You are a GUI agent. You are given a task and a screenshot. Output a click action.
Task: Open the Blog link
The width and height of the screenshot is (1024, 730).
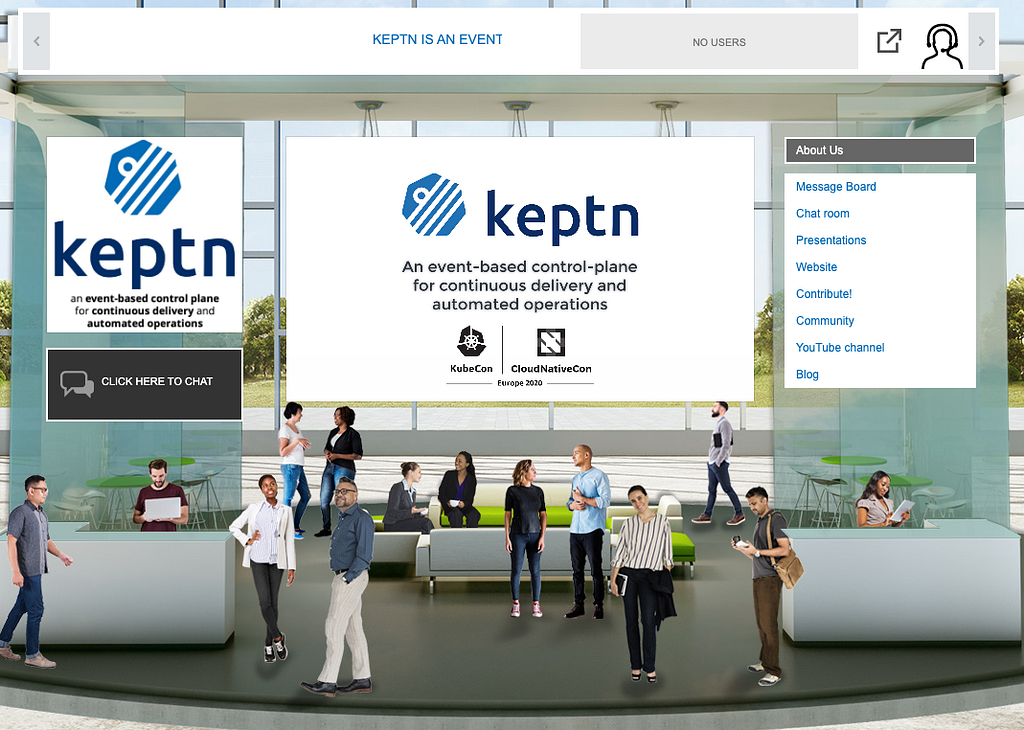coord(807,374)
